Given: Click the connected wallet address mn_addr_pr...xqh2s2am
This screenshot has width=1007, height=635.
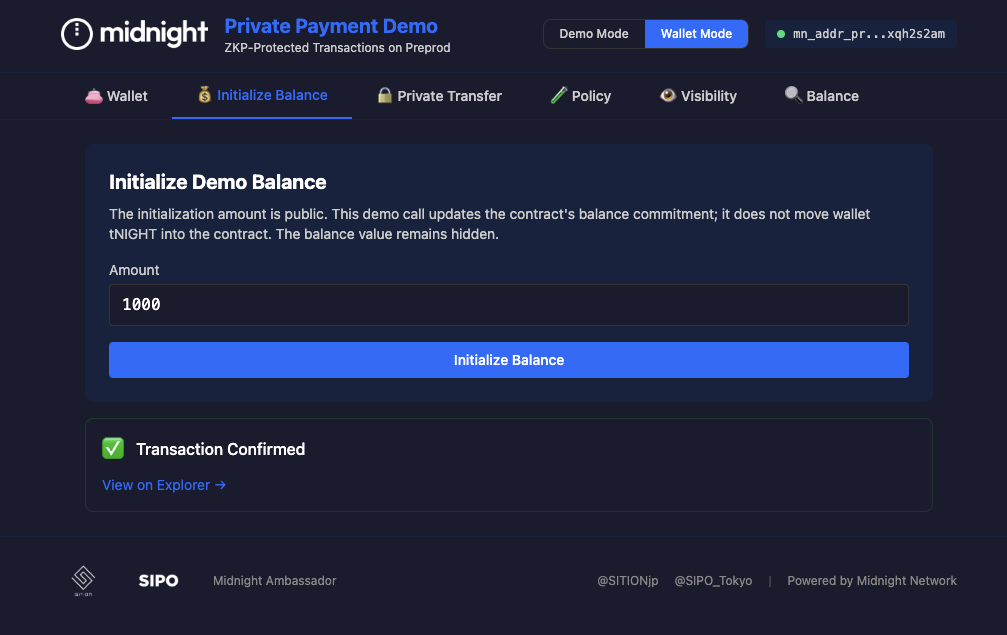Looking at the screenshot, I should click(861, 34).
